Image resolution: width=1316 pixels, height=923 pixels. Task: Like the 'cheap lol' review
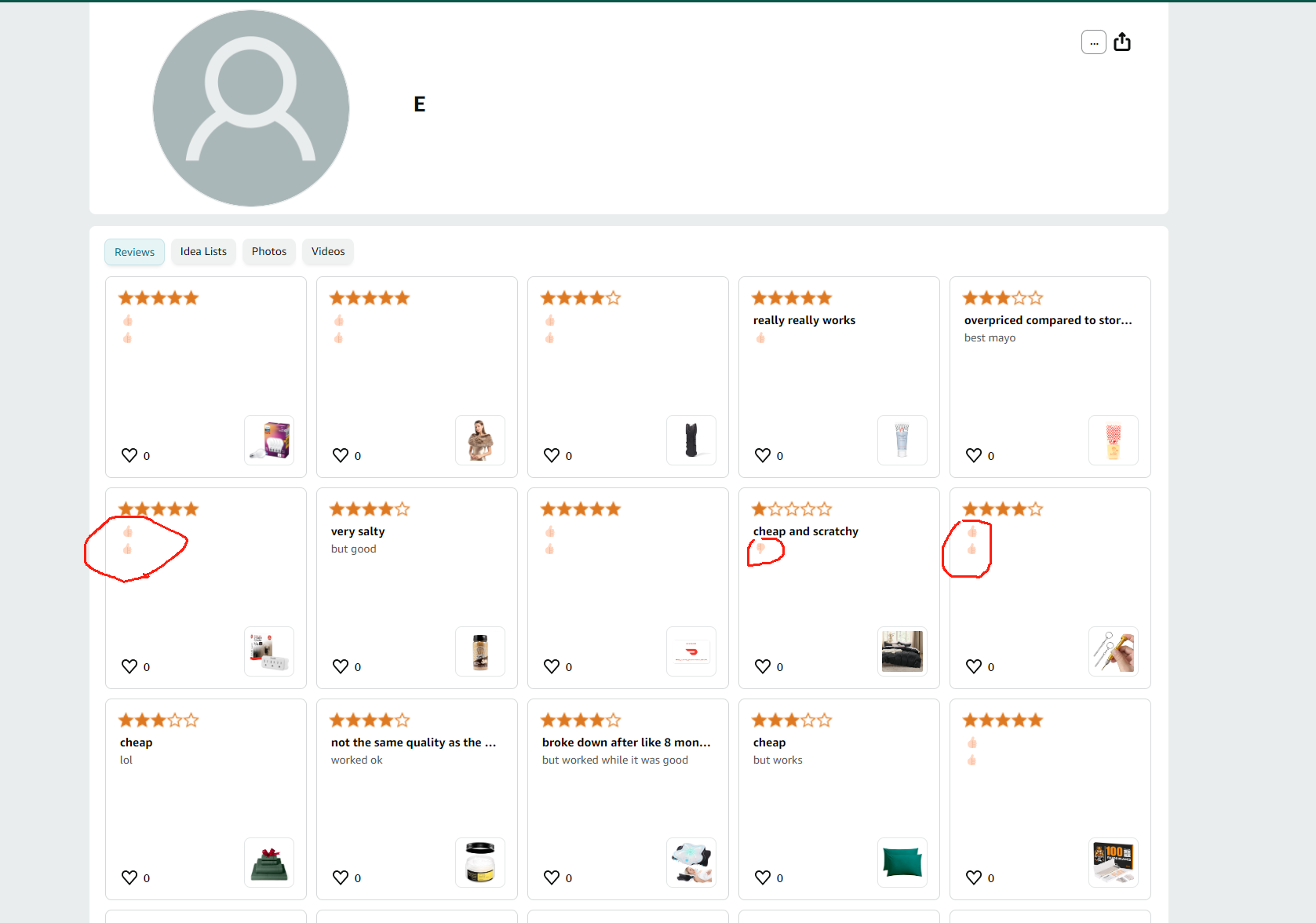129,877
